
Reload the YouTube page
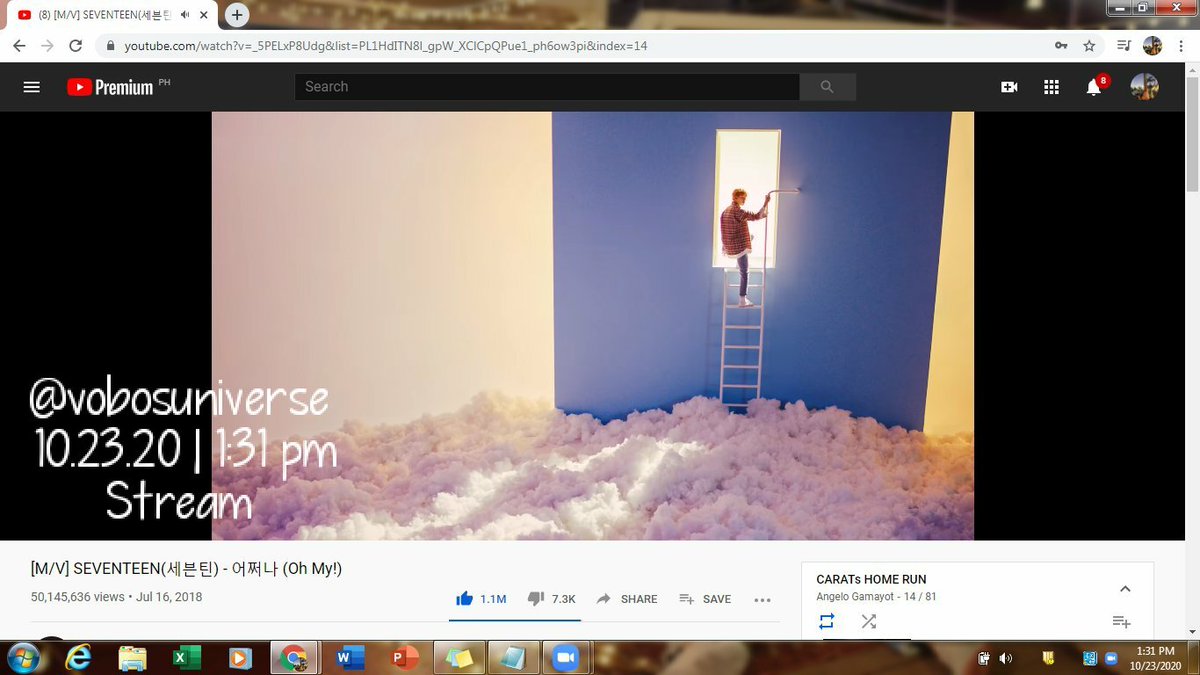75,46
